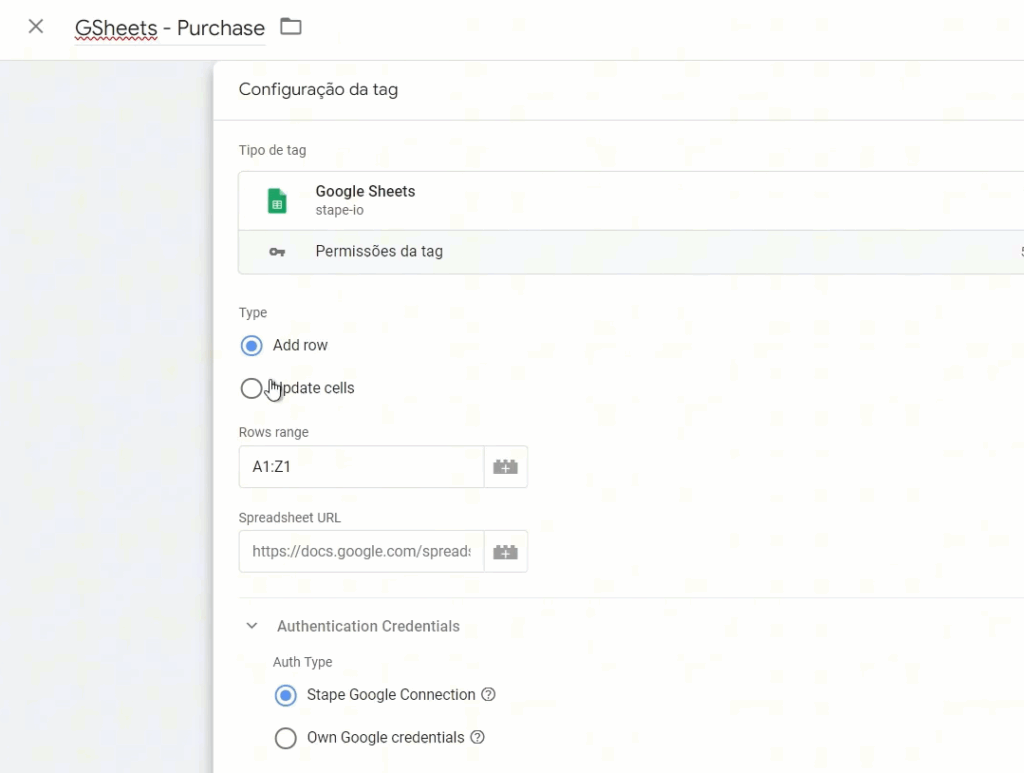Image resolution: width=1024 pixels, height=773 pixels.
Task: Choose Own Google credentials auth type
Action: (286, 738)
